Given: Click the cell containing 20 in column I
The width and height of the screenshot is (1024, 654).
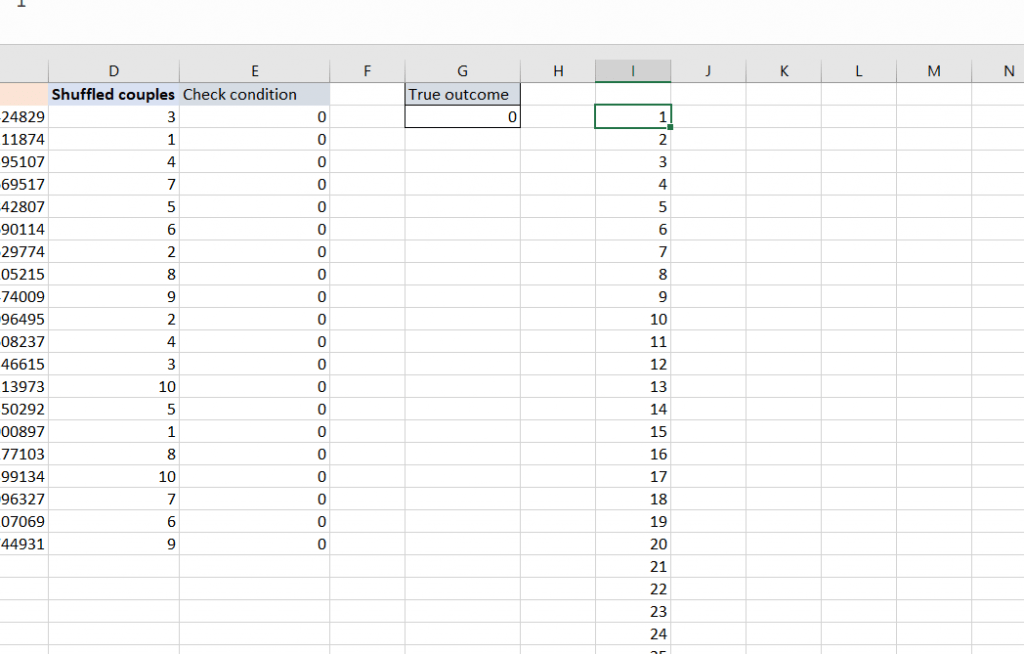Looking at the screenshot, I should [x=632, y=544].
